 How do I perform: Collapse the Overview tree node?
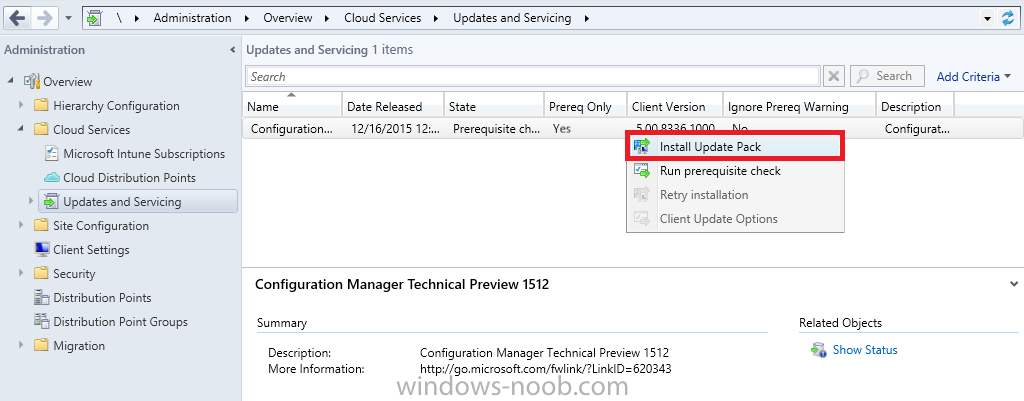(x=10, y=82)
